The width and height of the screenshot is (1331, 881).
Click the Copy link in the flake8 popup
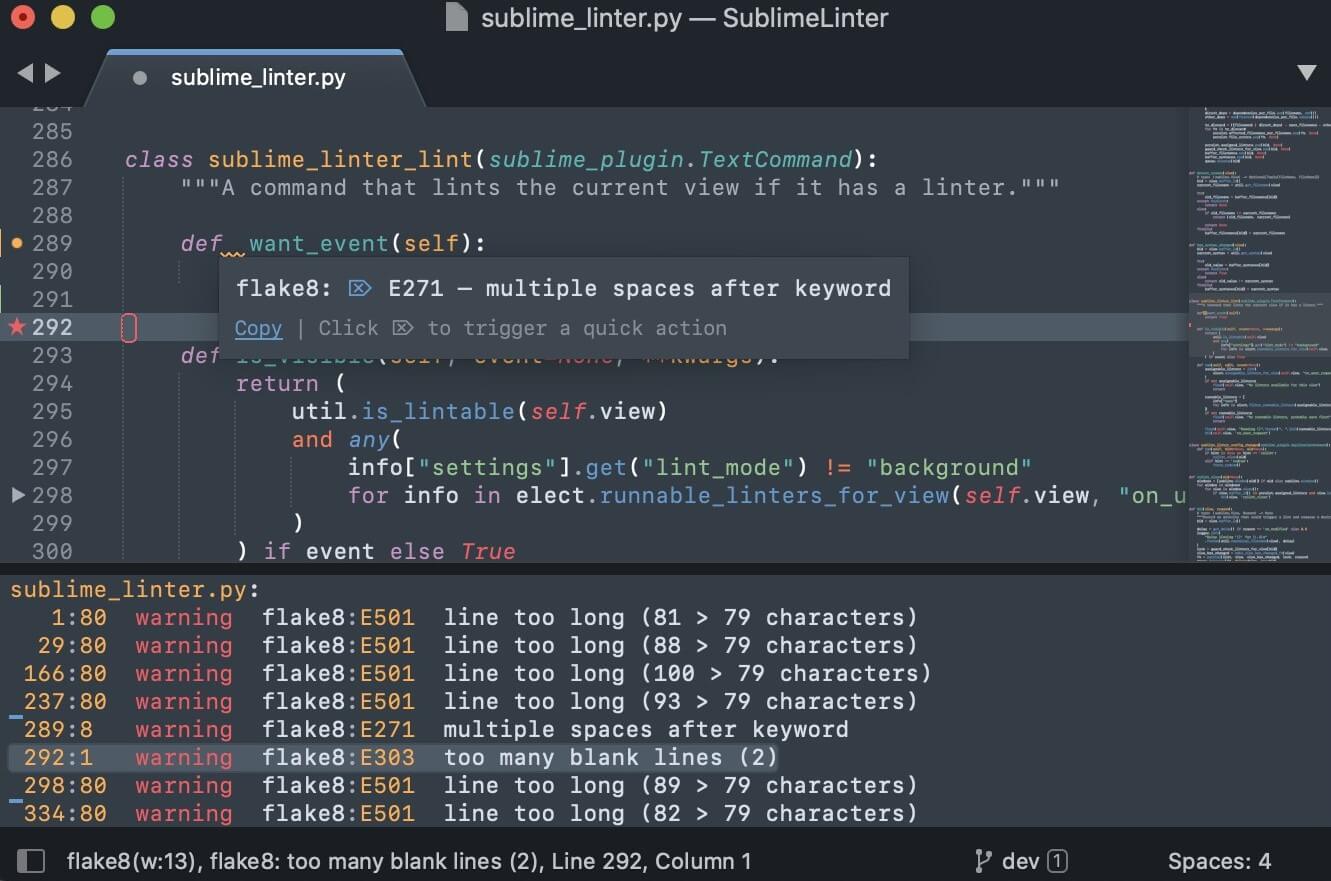[258, 328]
